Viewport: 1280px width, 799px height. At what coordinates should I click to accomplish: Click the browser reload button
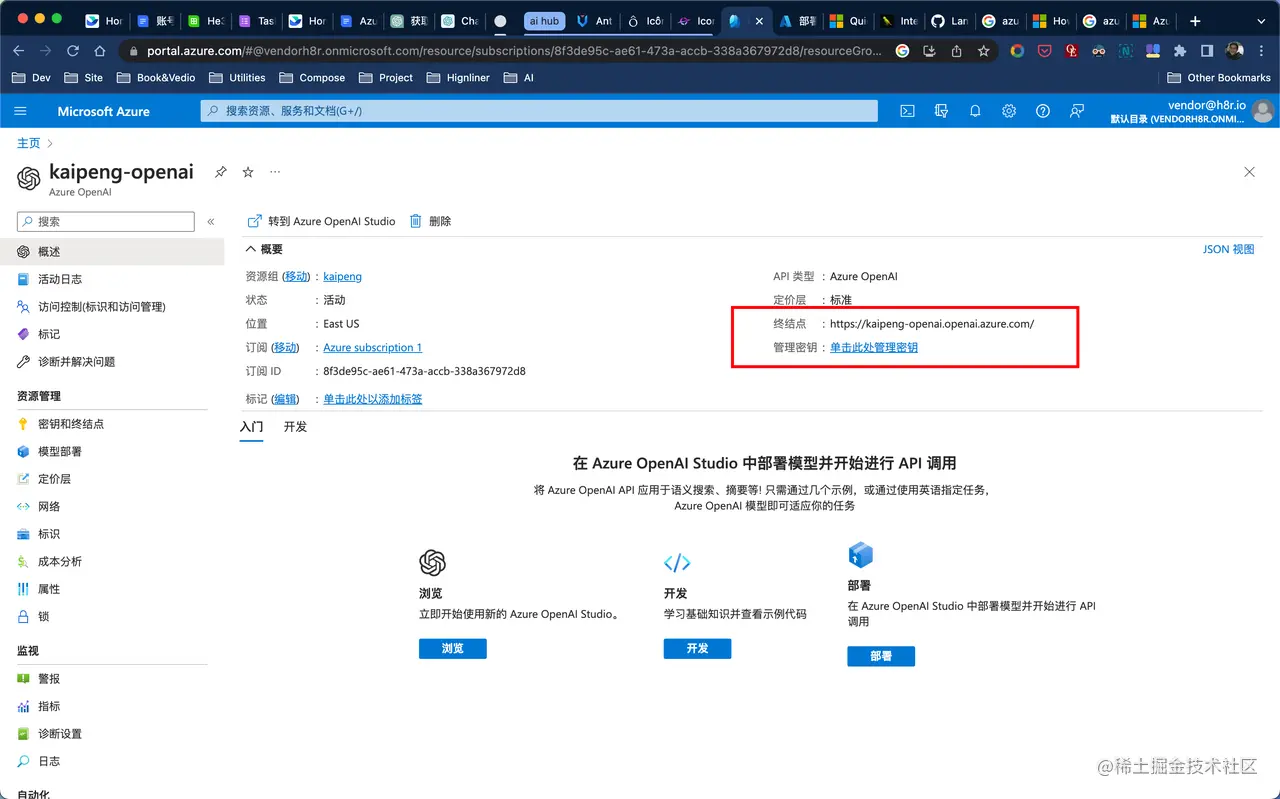[x=72, y=51]
